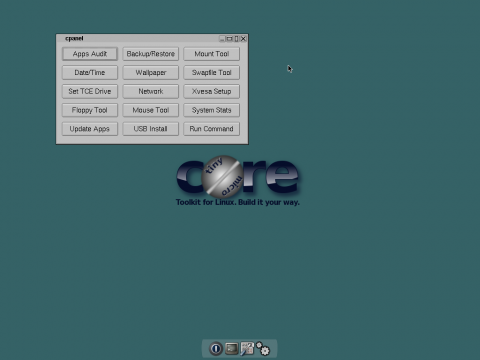Launch the Mouse Tool

(151, 110)
